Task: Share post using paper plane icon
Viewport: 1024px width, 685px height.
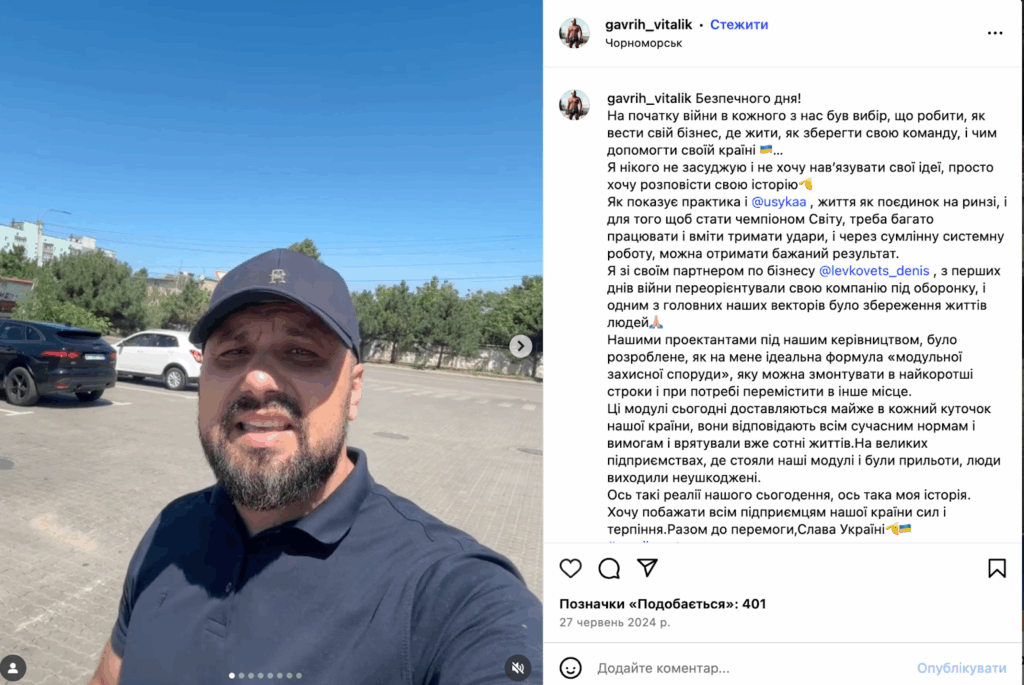Action: [x=647, y=567]
